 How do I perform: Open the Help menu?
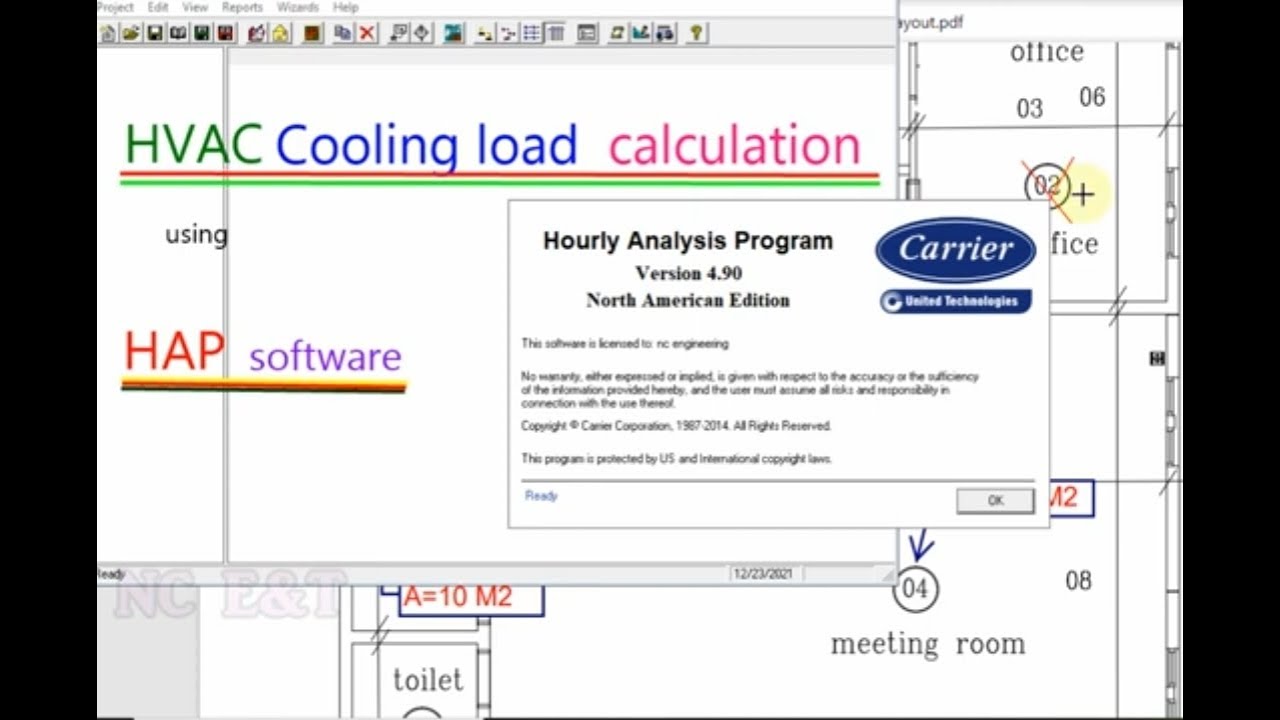[x=345, y=7]
